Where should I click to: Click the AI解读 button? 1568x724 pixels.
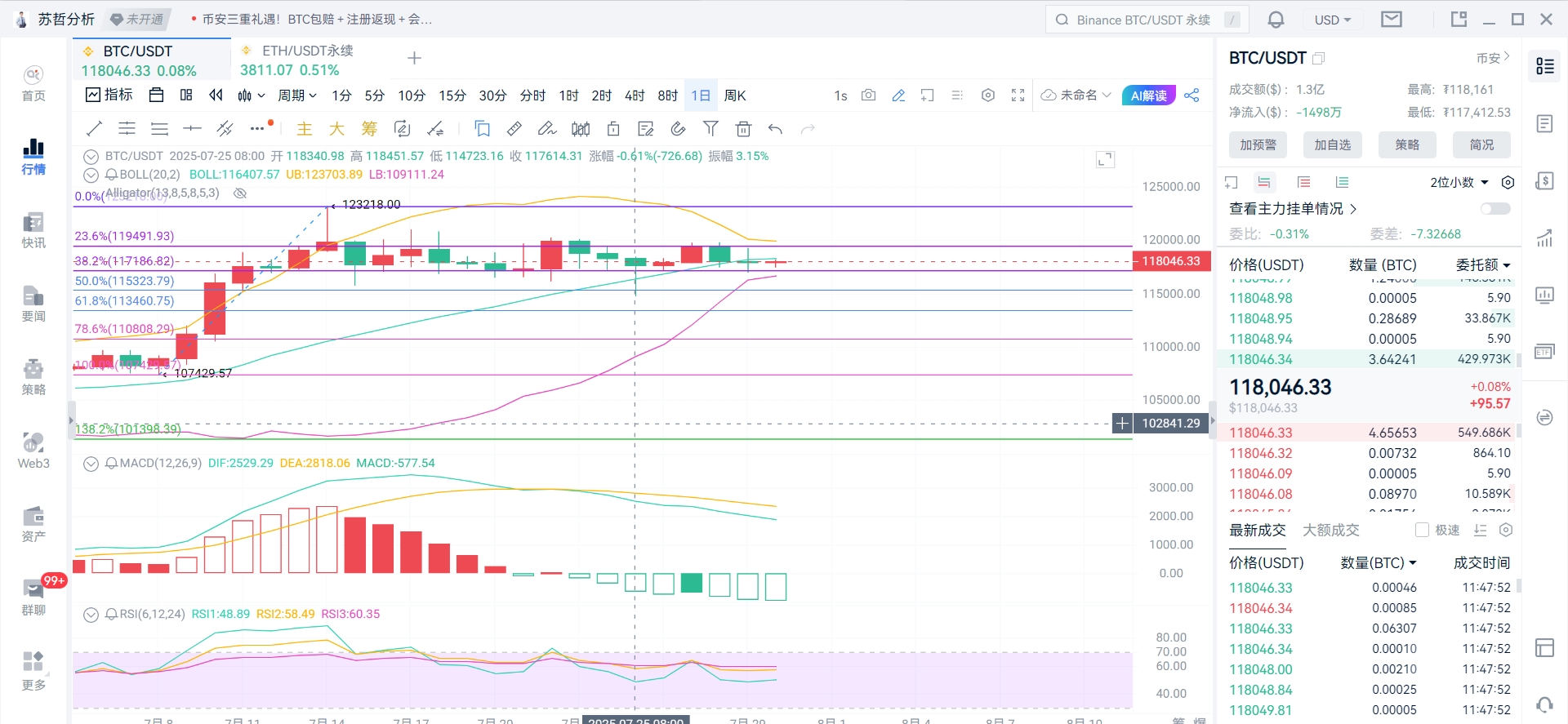tap(1148, 95)
